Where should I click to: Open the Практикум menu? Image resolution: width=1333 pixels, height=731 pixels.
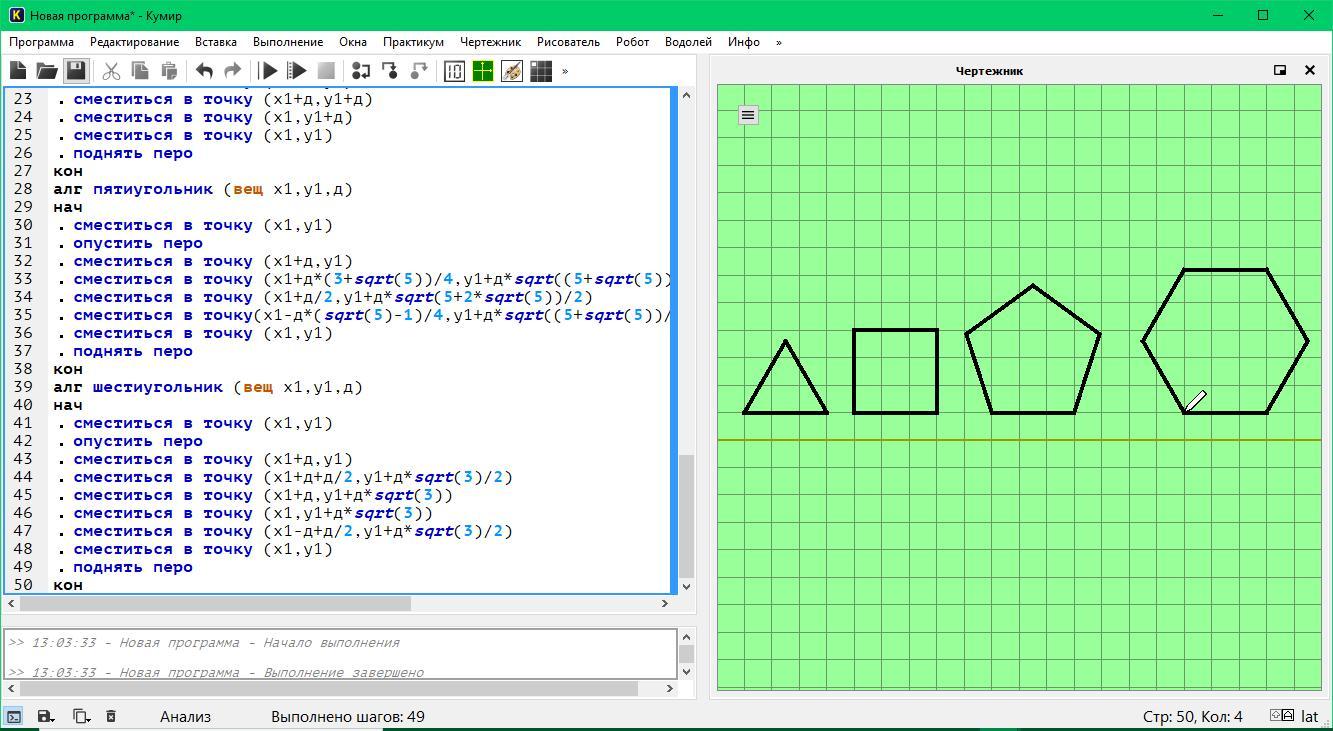tap(413, 42)
